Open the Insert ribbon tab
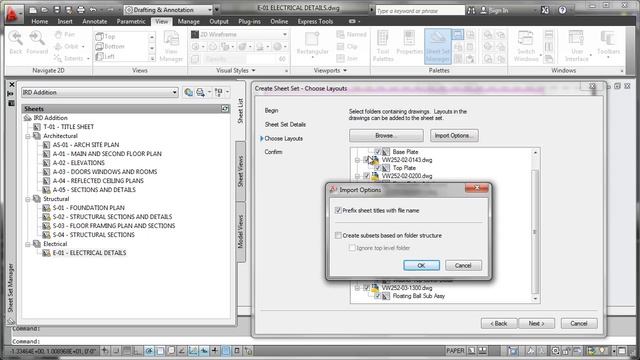This screenshot has height=360, width=640. pyautogui.click(x=65, y=22)
